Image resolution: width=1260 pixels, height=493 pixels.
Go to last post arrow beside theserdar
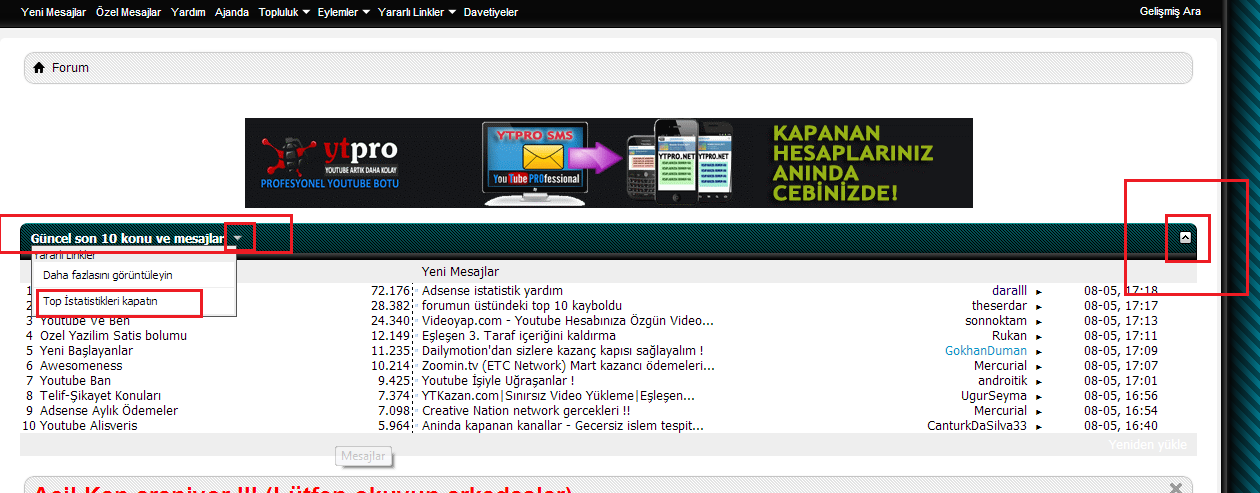pos(1038,307)
